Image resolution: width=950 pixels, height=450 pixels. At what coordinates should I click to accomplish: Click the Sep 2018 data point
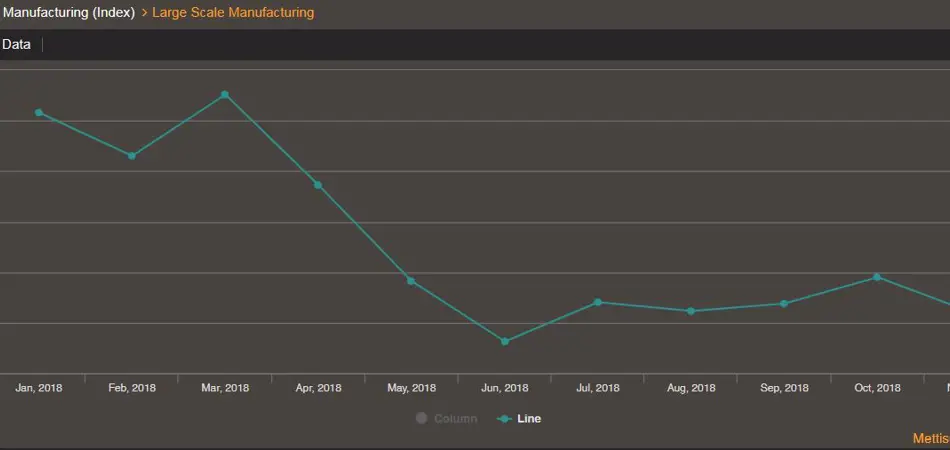(784, 304)
